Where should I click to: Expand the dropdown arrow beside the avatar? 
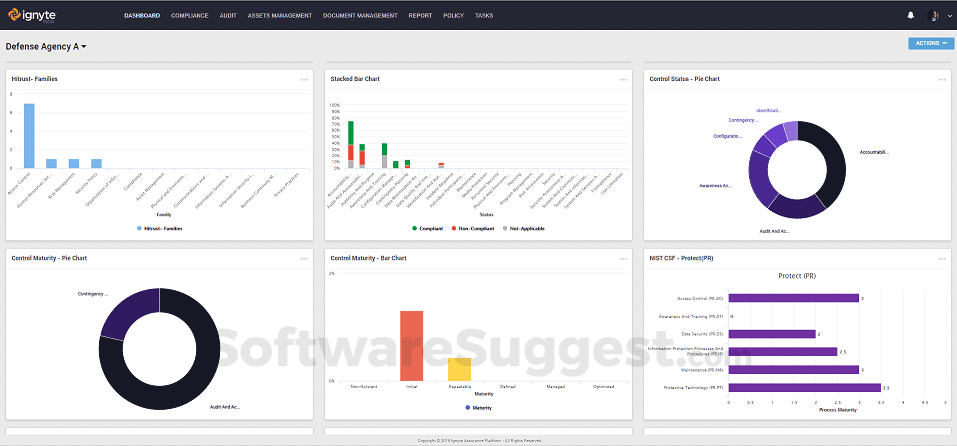tap(950, 16)
